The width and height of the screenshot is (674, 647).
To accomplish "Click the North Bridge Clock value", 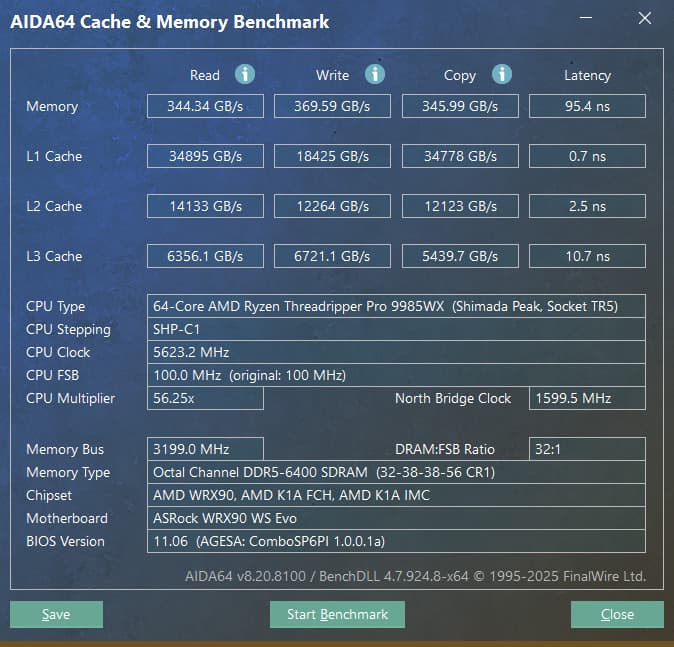I will click(587, 398).
